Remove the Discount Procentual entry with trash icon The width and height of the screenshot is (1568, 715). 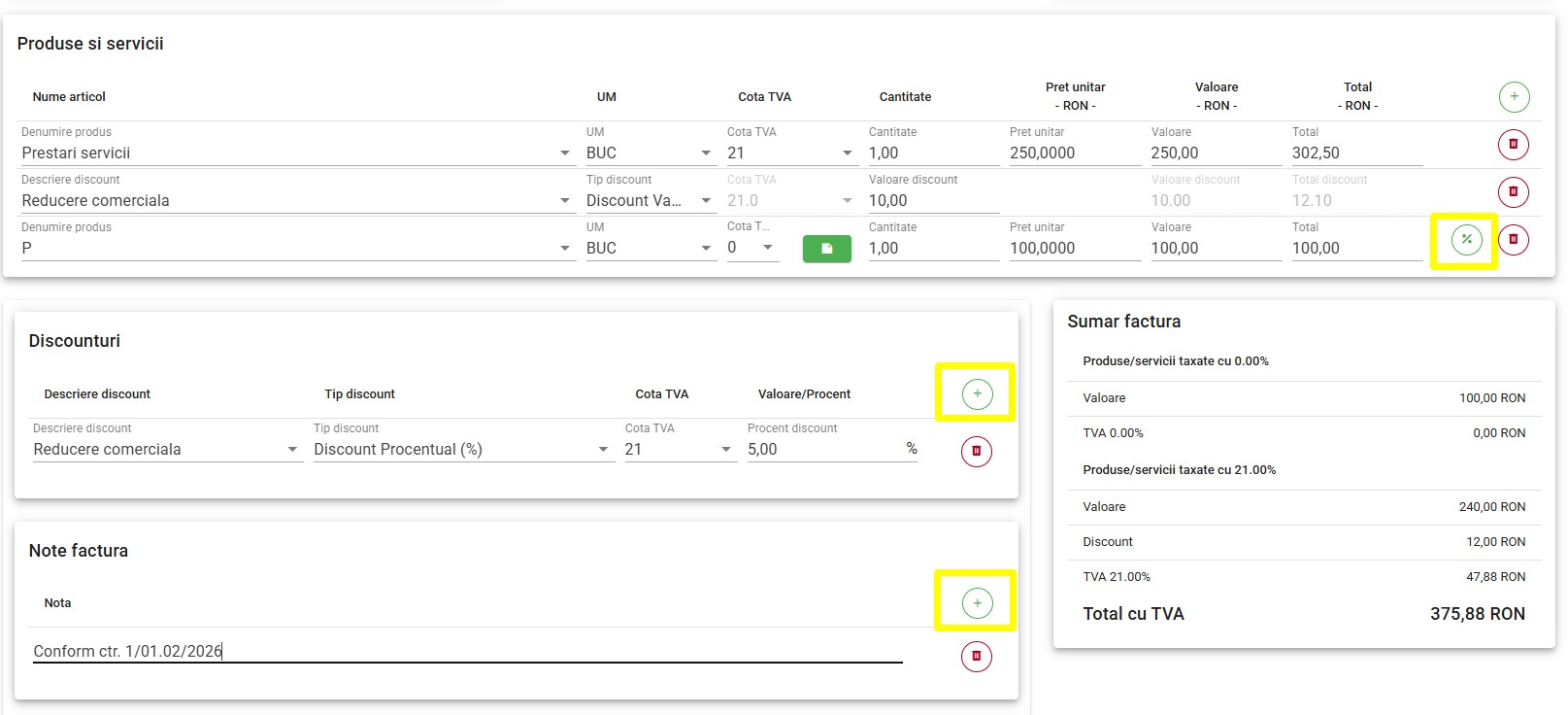(x=976, y=451)
